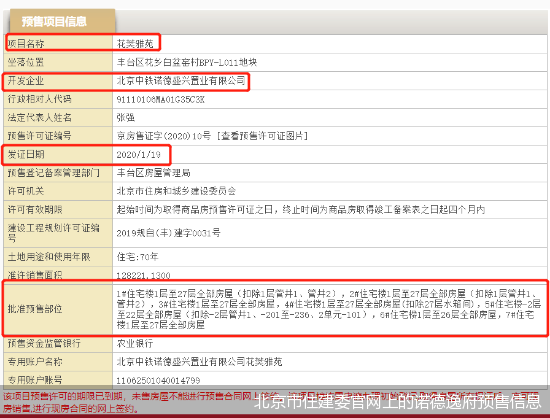550x418 pixels.
Task: Select supervising bank 农业银行
Action: [135, 343]
